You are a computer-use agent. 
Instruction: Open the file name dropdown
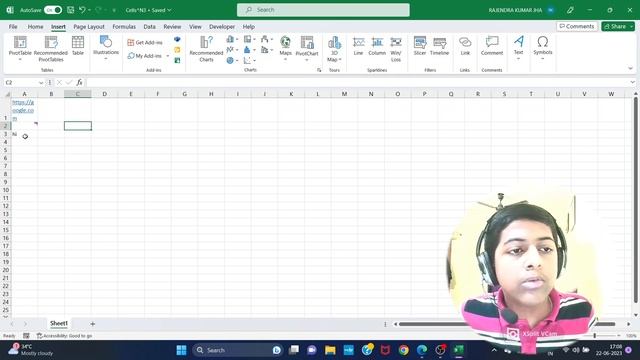click(x=169, y=10)
